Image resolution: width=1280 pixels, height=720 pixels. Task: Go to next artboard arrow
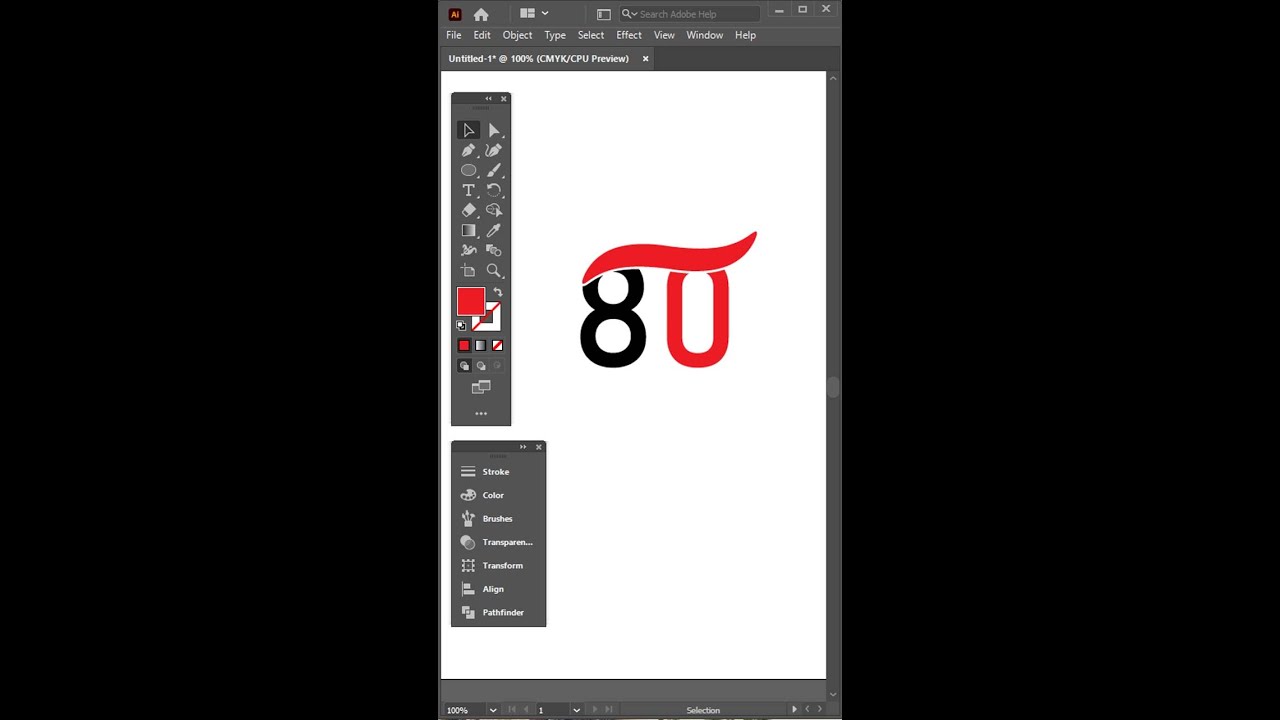(x=594, y=710)
